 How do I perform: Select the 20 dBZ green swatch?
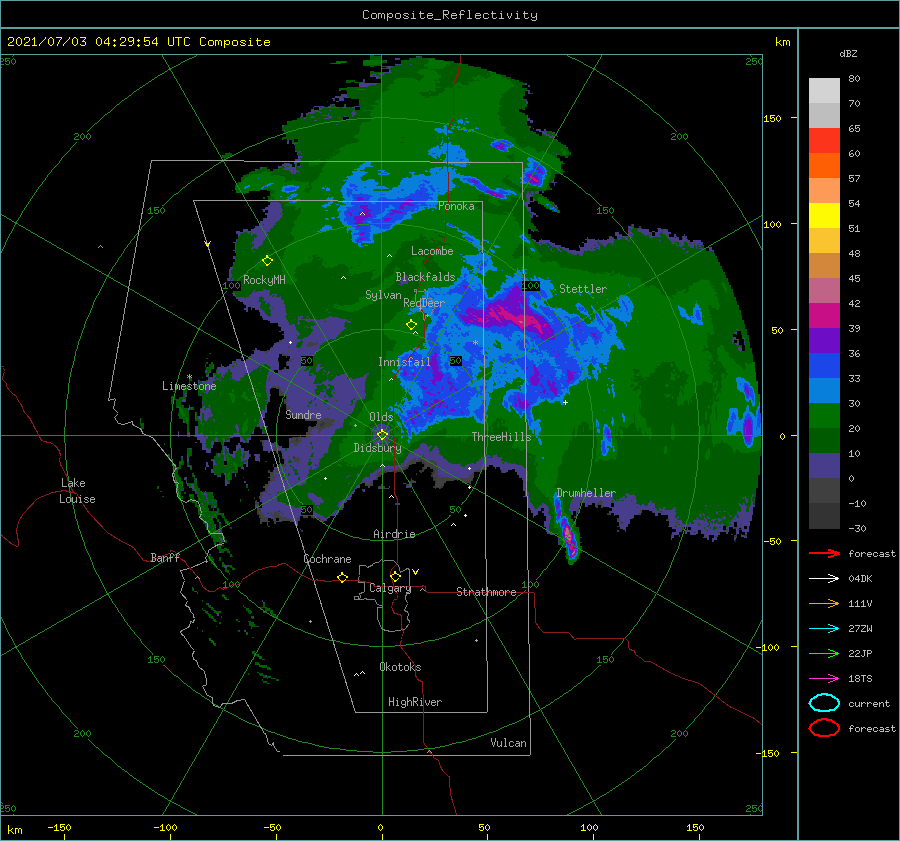click(824, 415)
